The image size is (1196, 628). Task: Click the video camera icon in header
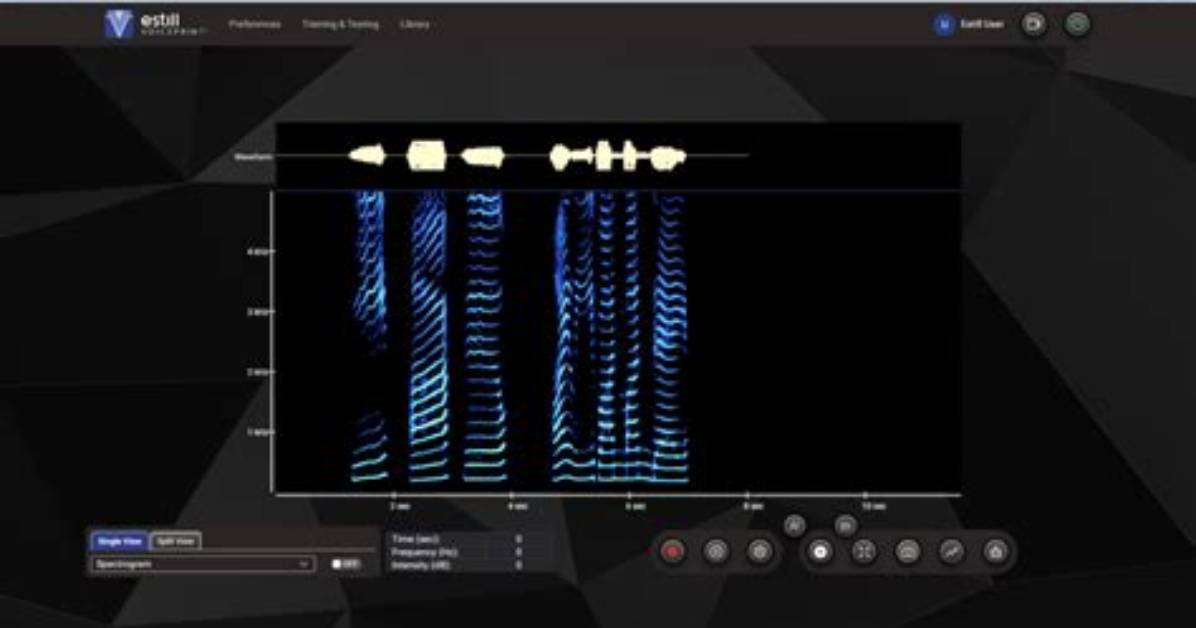[1034, 24]
